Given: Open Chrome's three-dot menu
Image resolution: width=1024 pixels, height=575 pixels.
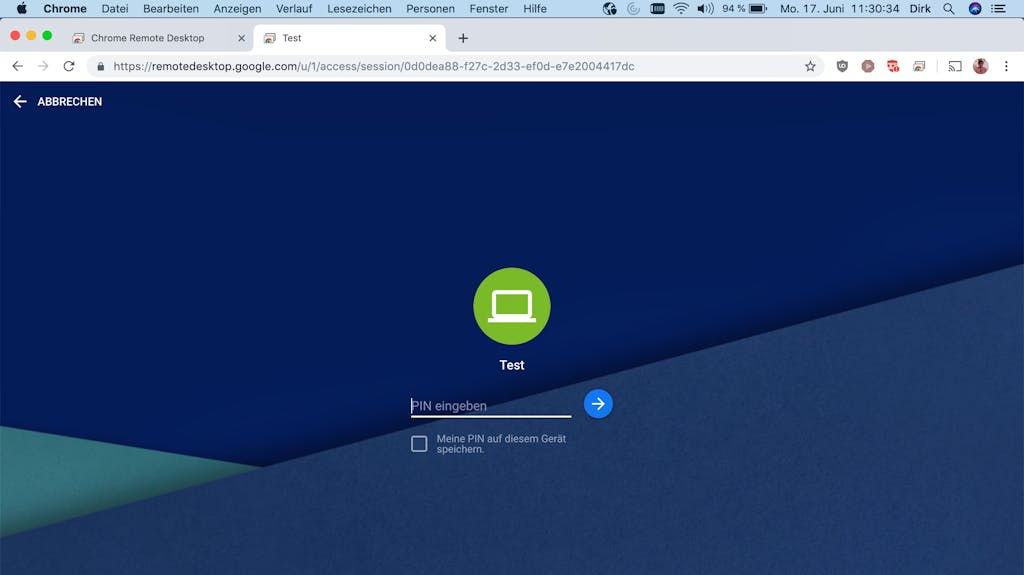Looking at the screenshot, I should (1006, 66).
